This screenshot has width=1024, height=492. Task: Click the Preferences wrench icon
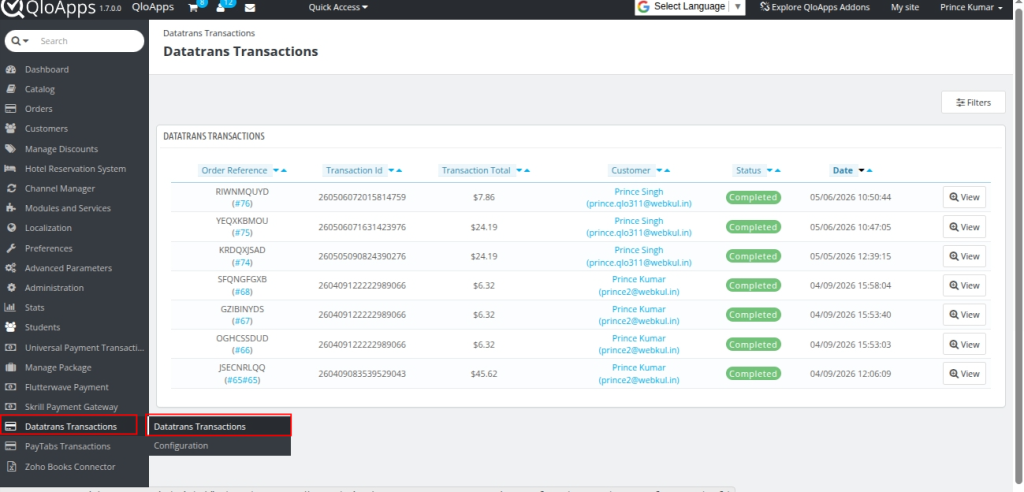10,248
